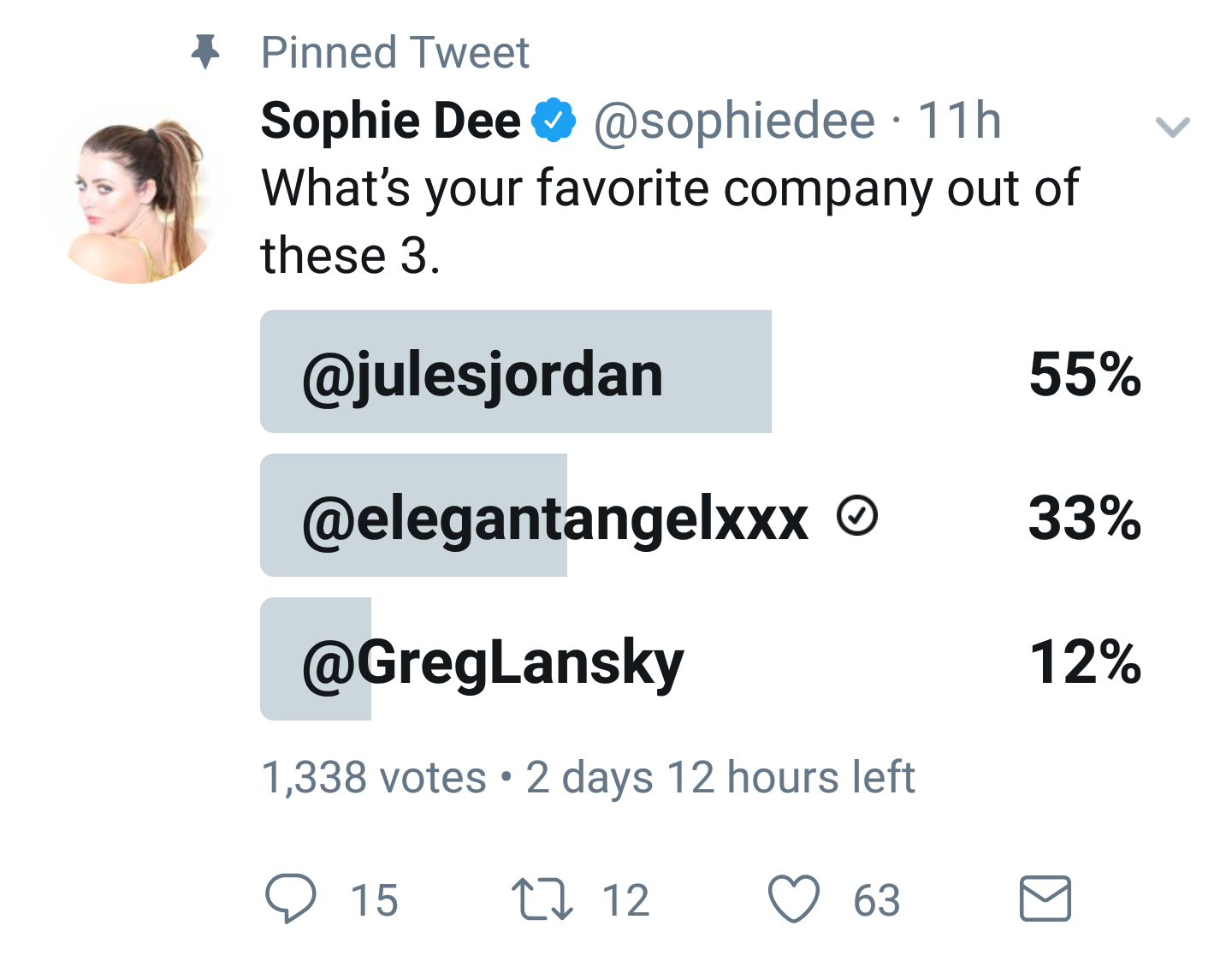Select the retweet icon
This screenshot has height=961, width=1232.
coord(540,899)
